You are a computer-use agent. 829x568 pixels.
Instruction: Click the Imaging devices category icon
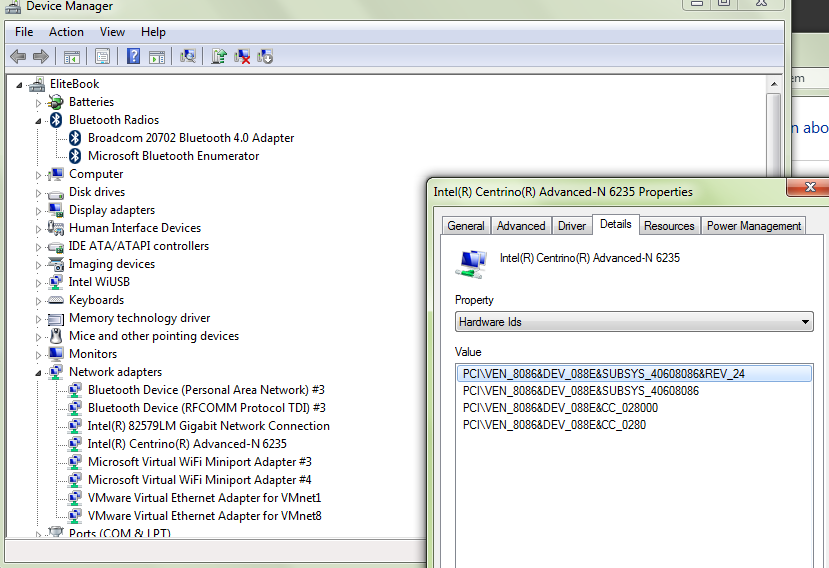click(x=56, y=264)
